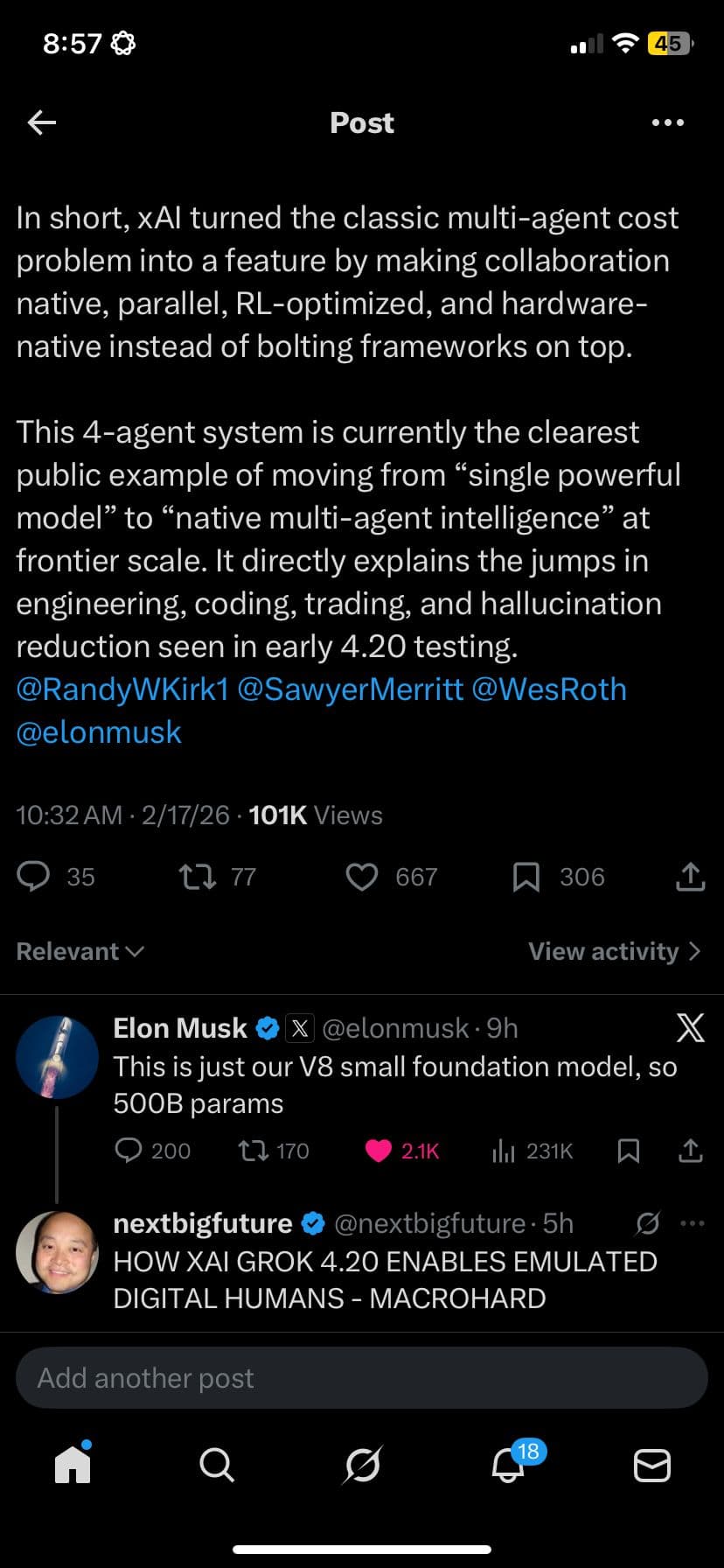724x1568 pixels.
Task: Repost the main post with 77 reposts
Action: (198, 876)
